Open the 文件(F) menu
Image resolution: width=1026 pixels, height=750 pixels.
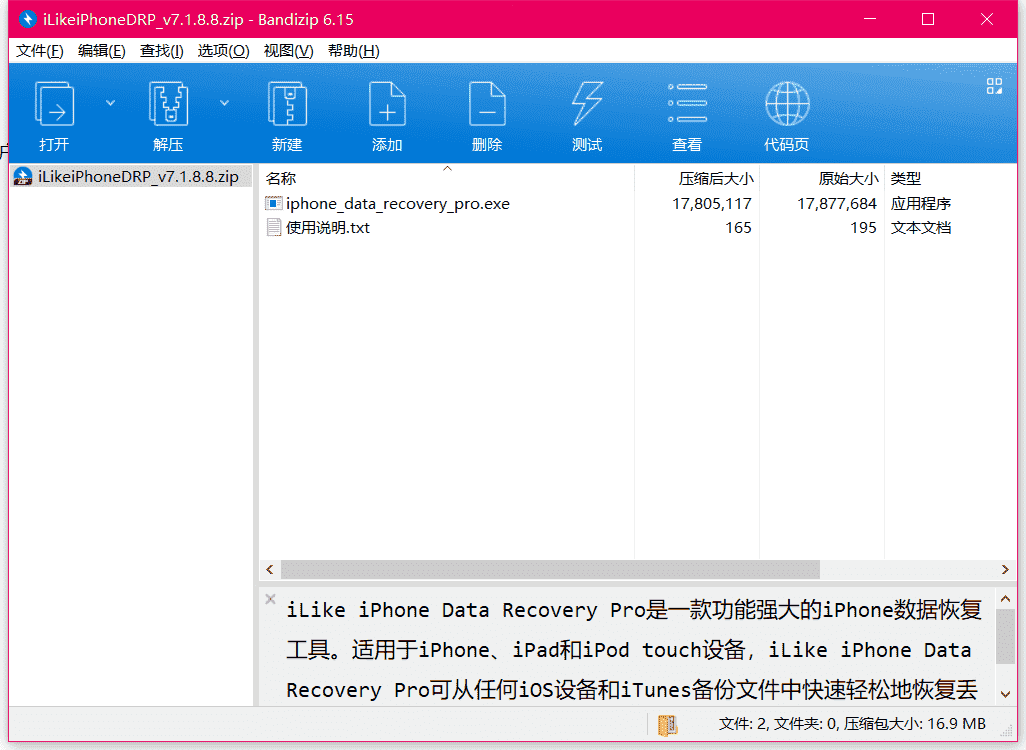40,51
